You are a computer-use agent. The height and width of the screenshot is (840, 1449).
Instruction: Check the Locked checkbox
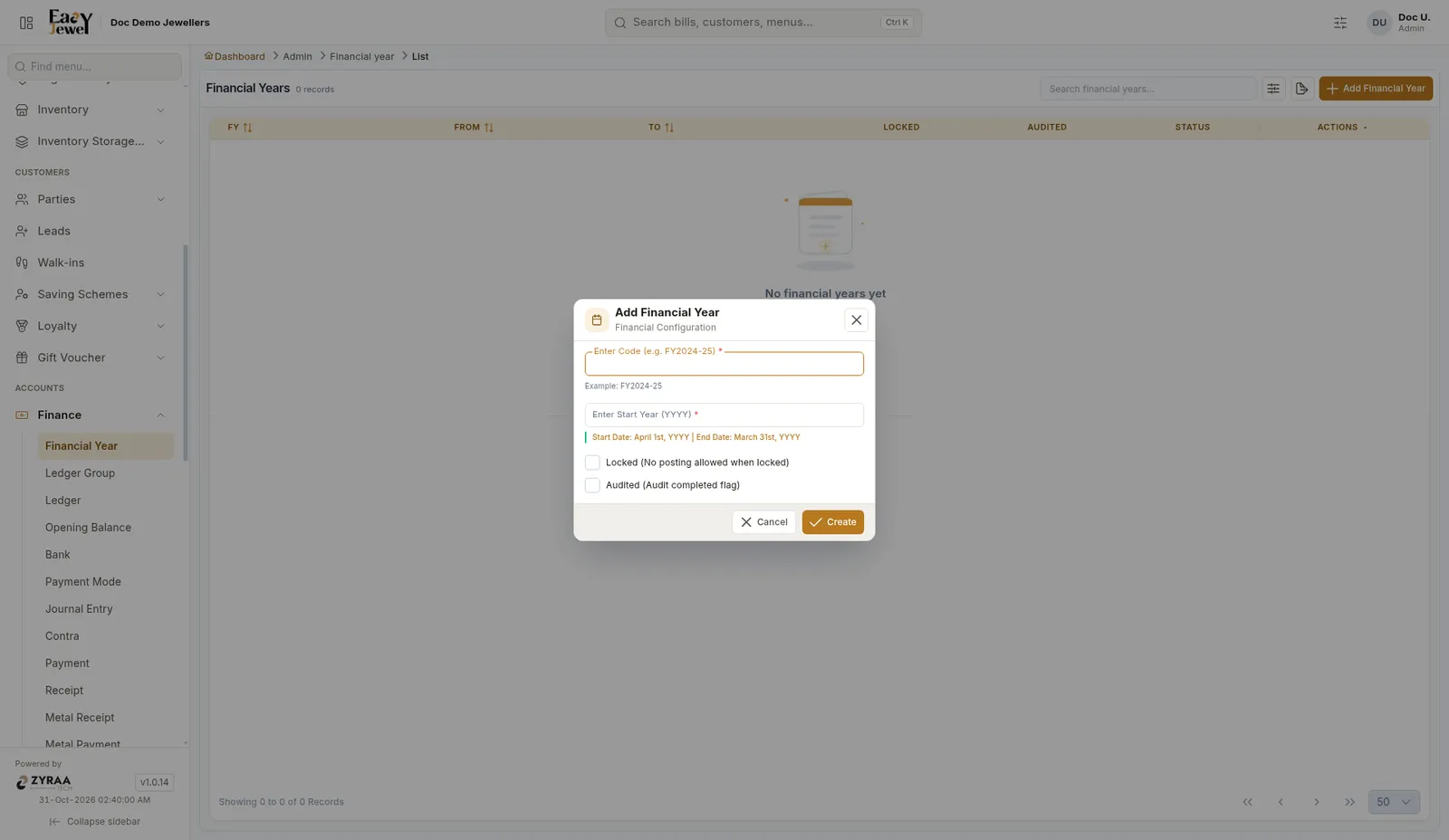[x=592, y=463]
